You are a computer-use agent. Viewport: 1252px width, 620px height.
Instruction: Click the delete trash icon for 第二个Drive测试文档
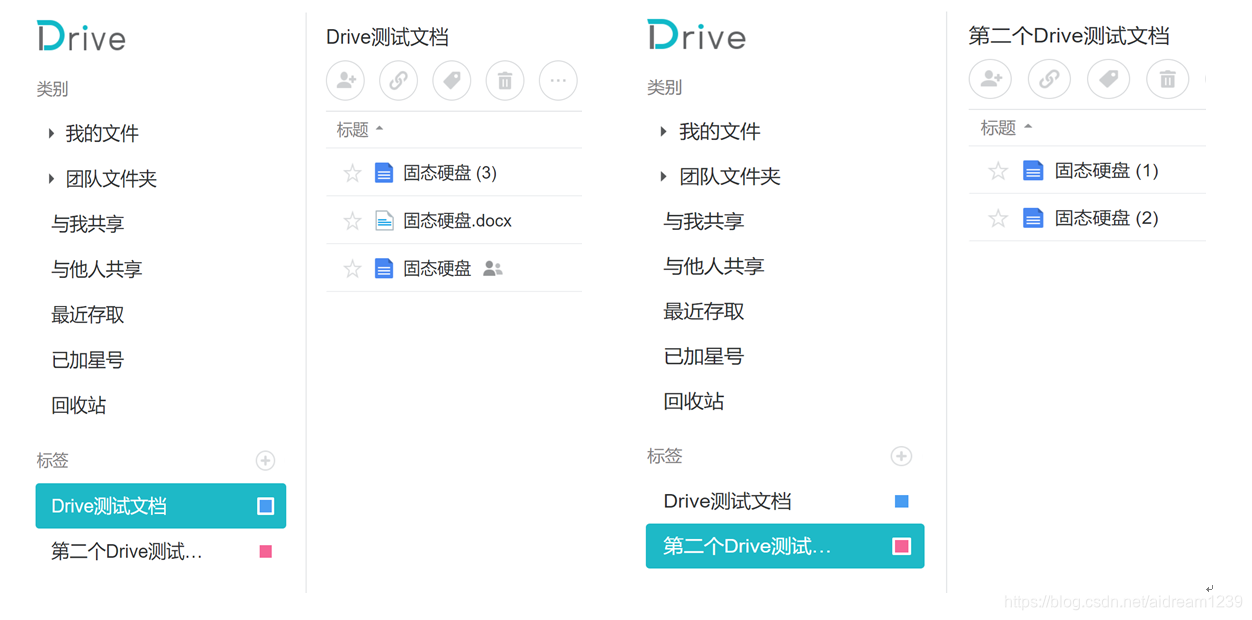click(x=1167, y=77)
